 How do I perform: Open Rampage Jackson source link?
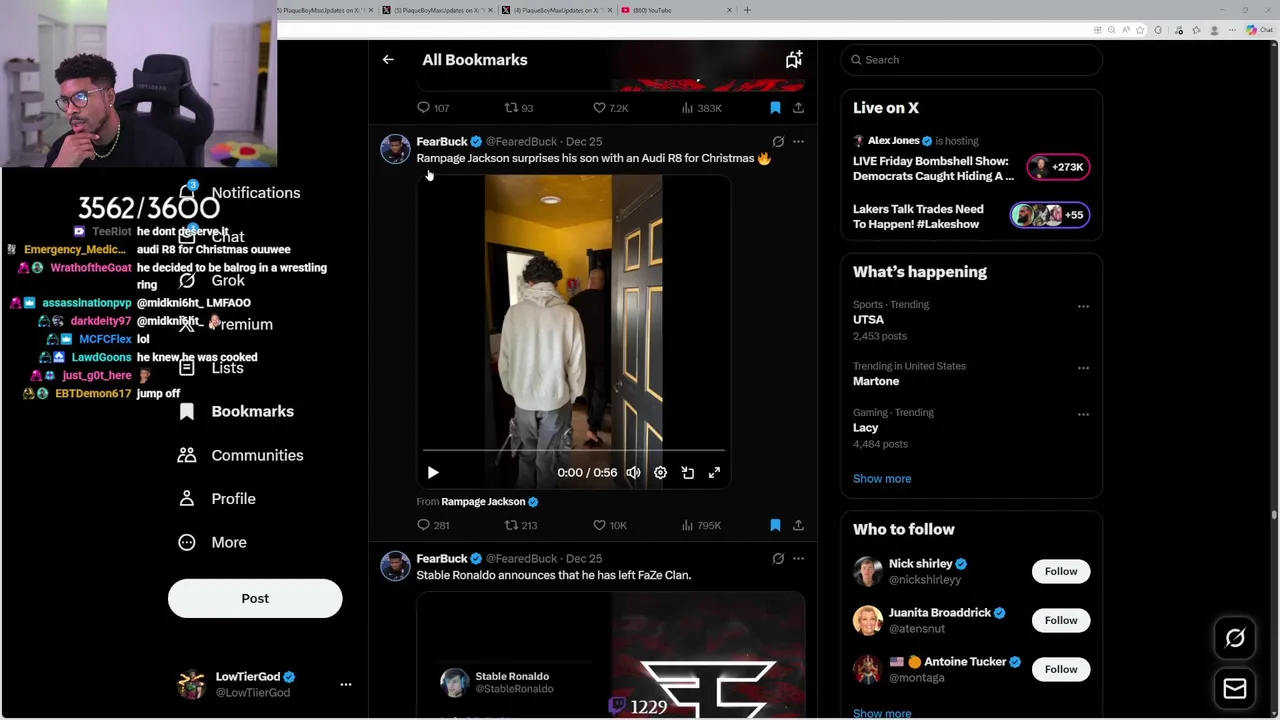coord(483,502)
